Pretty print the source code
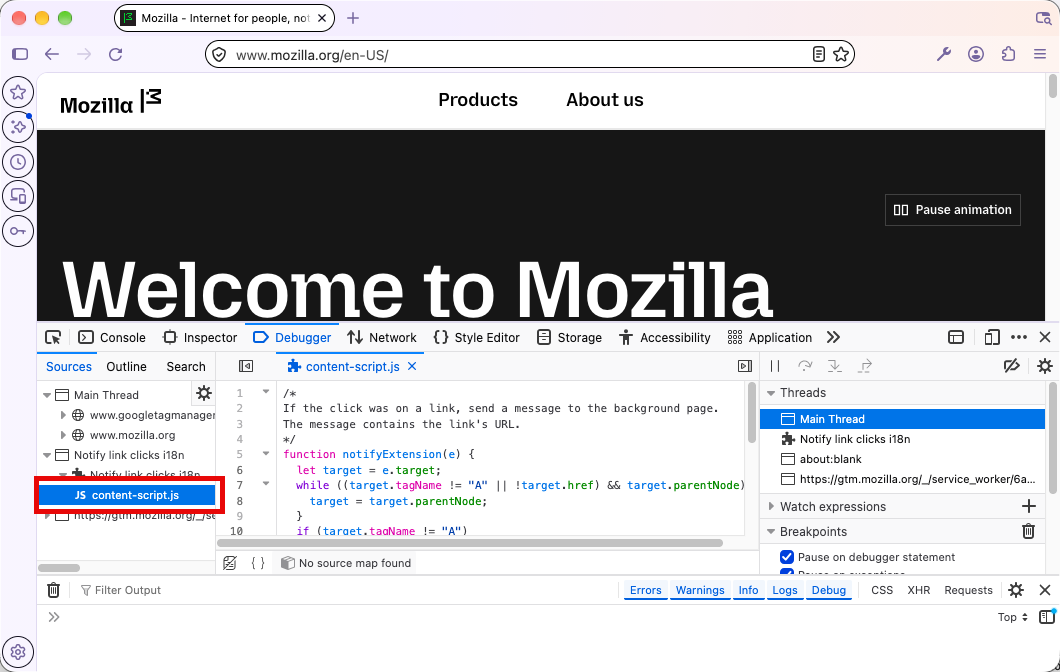 coord(258,562)
